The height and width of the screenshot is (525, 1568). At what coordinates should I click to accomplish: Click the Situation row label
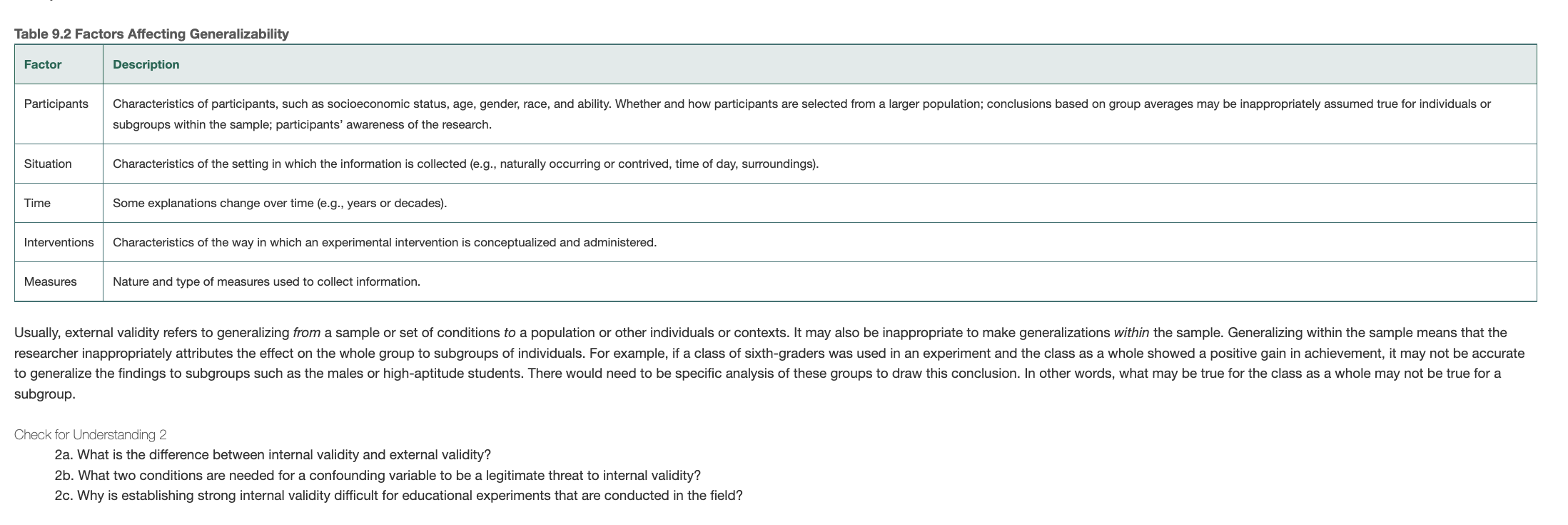(48, 164)
